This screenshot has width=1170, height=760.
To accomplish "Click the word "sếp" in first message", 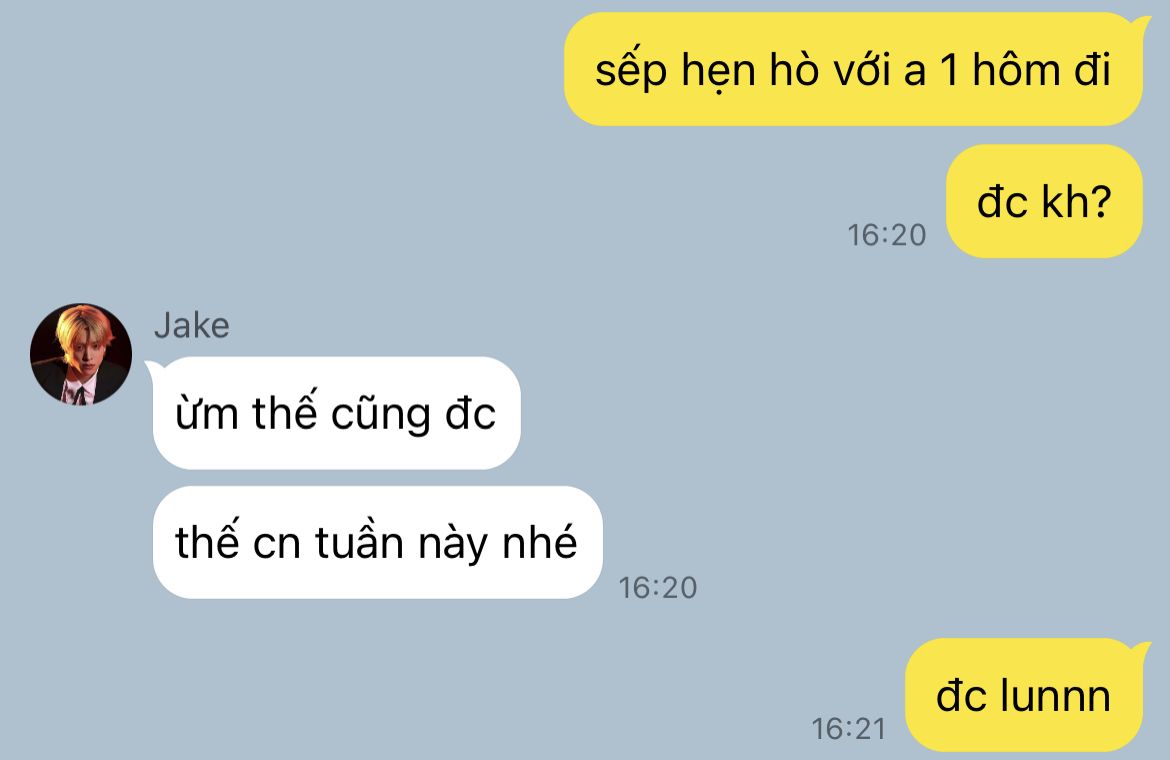I will (x=631, y=71).
